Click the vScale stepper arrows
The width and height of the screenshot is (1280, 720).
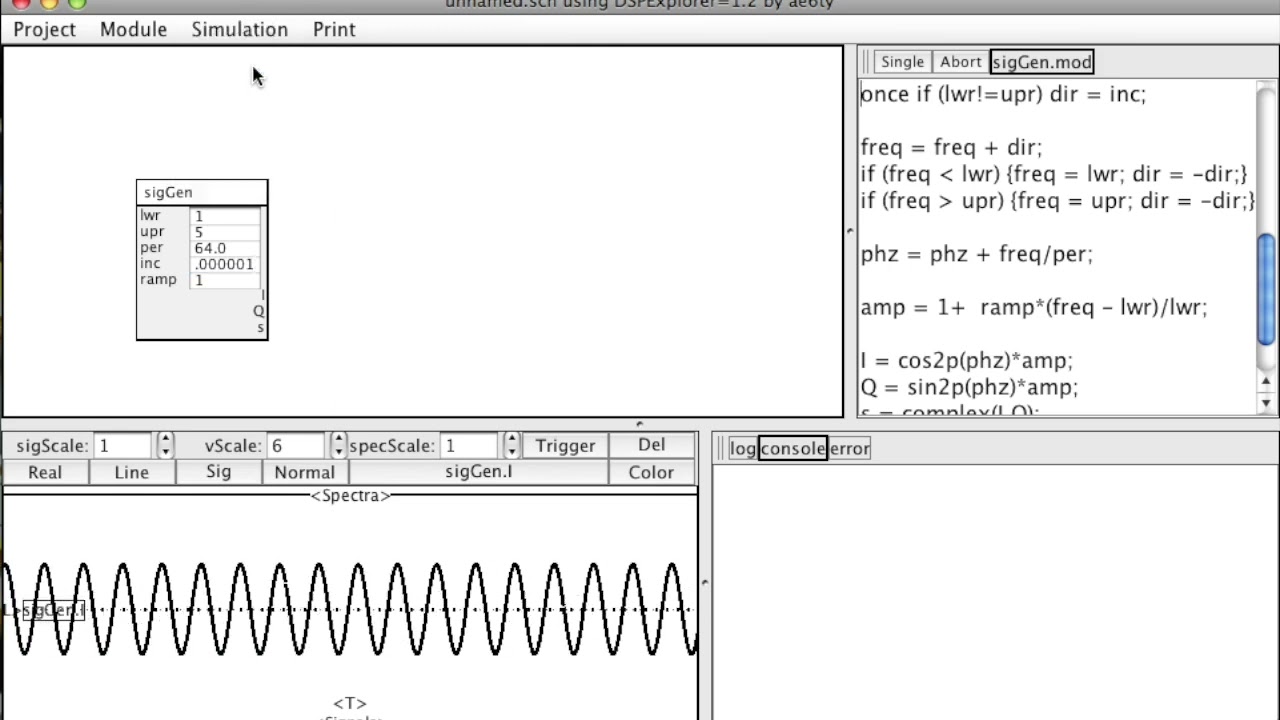pyautogui.click(x=339, y=445)
